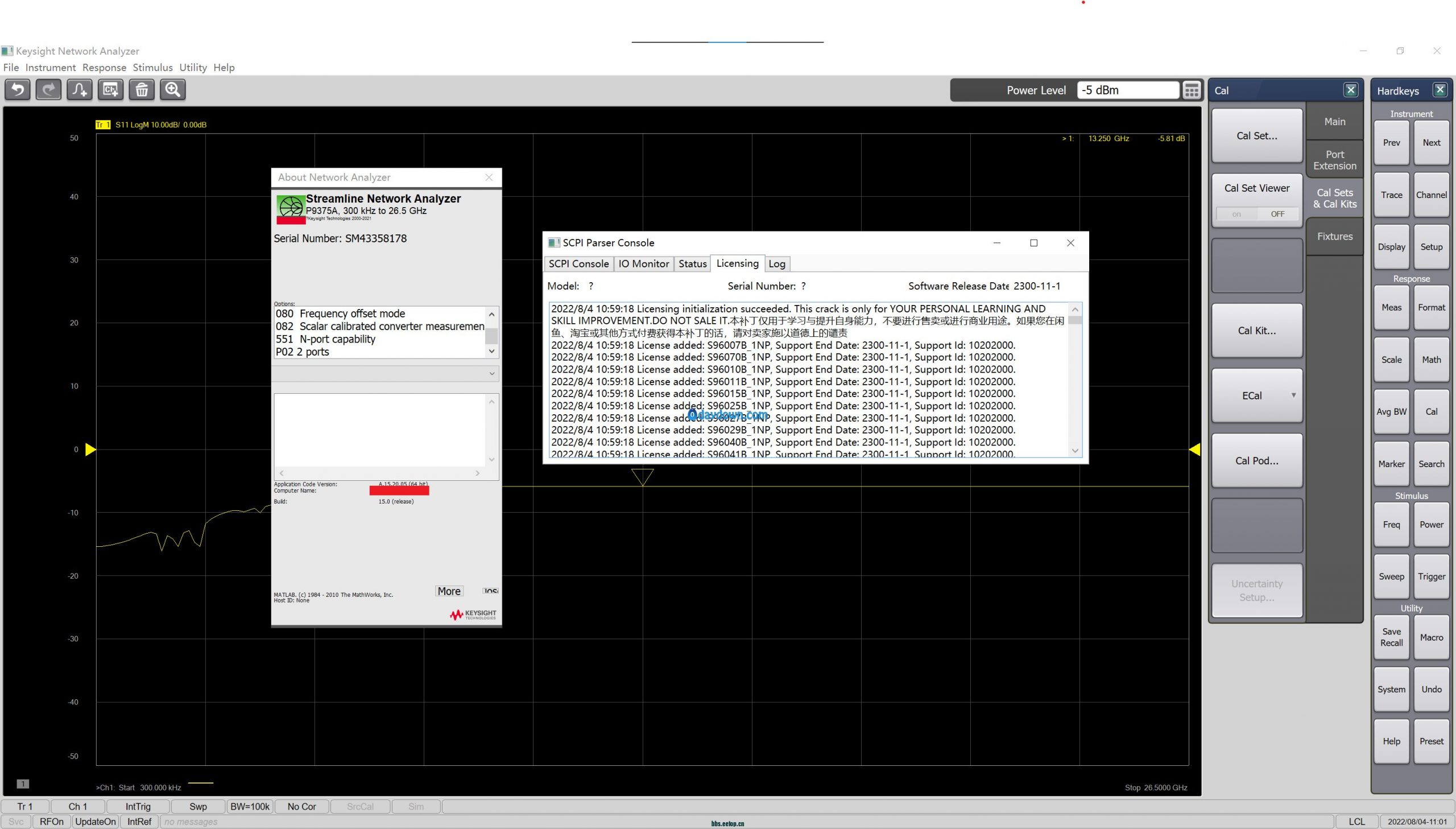1456x829 pixels.
Task: Switch to the SCPI Console tab
Action: [578, 263]
